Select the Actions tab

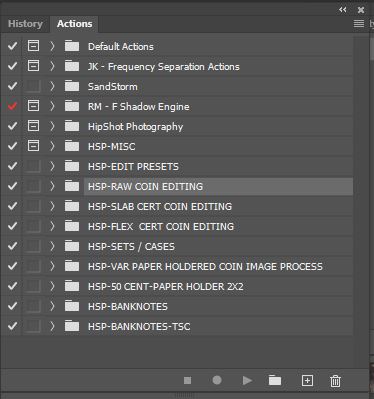point(74,24)
